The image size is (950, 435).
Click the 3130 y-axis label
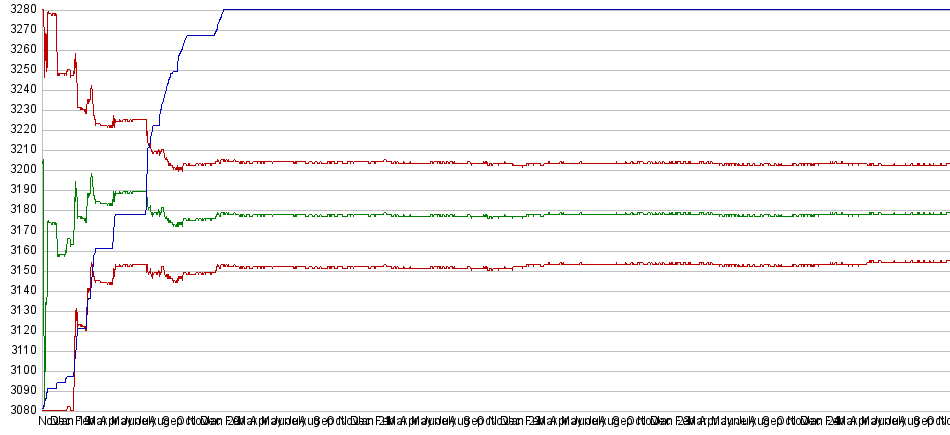pyautogui.click(x=20, y=310)
